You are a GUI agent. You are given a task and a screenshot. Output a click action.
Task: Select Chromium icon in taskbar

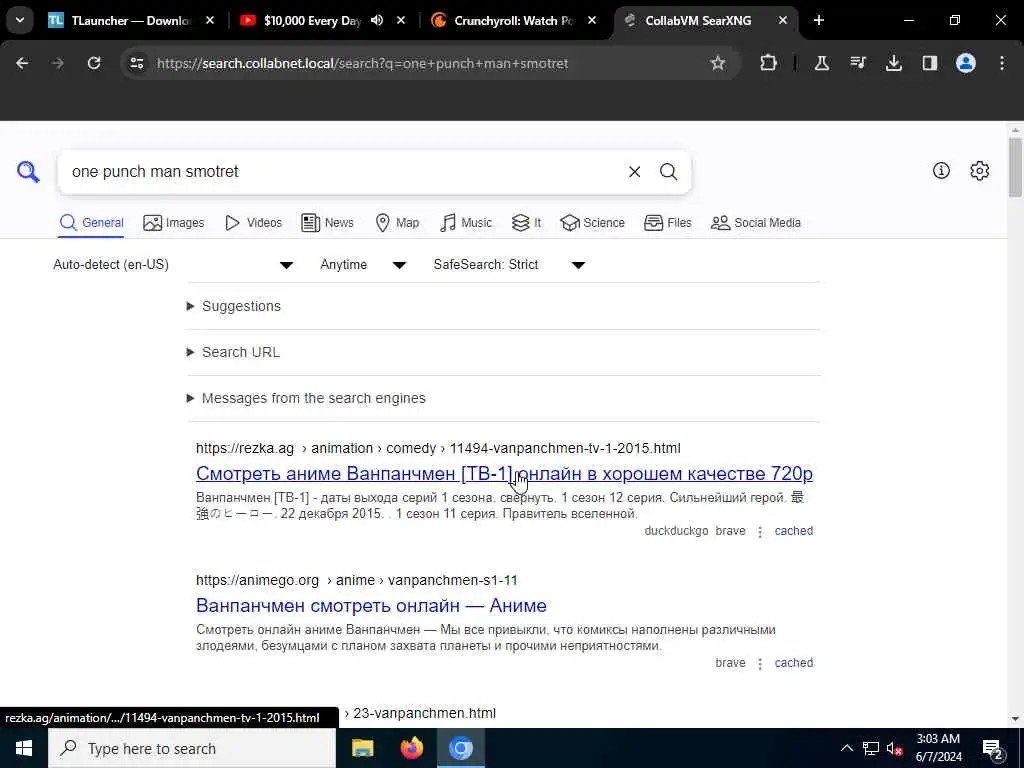[460, 748]
